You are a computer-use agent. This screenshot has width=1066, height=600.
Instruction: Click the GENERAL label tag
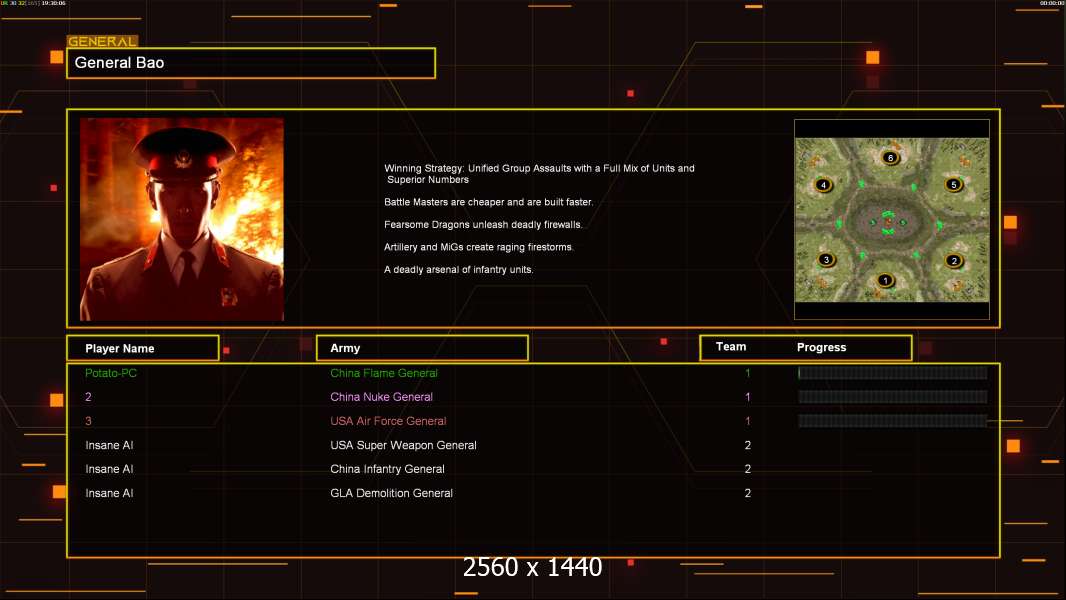coord(102,41)
